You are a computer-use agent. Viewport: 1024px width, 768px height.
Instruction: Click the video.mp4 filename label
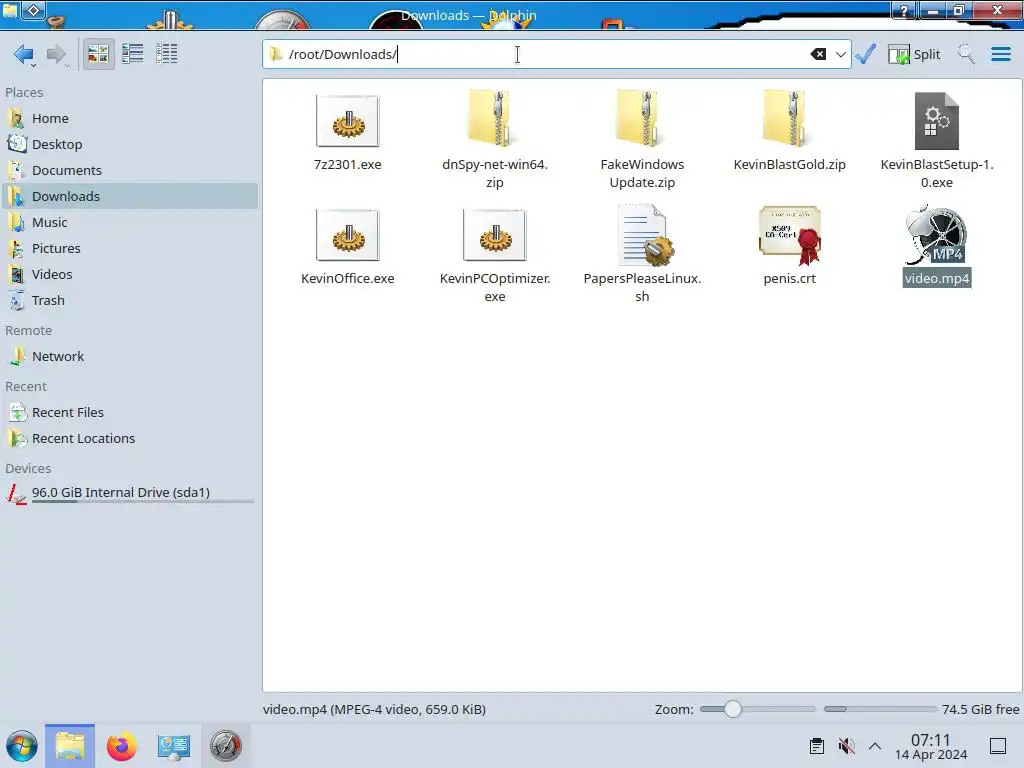[936, 278]
